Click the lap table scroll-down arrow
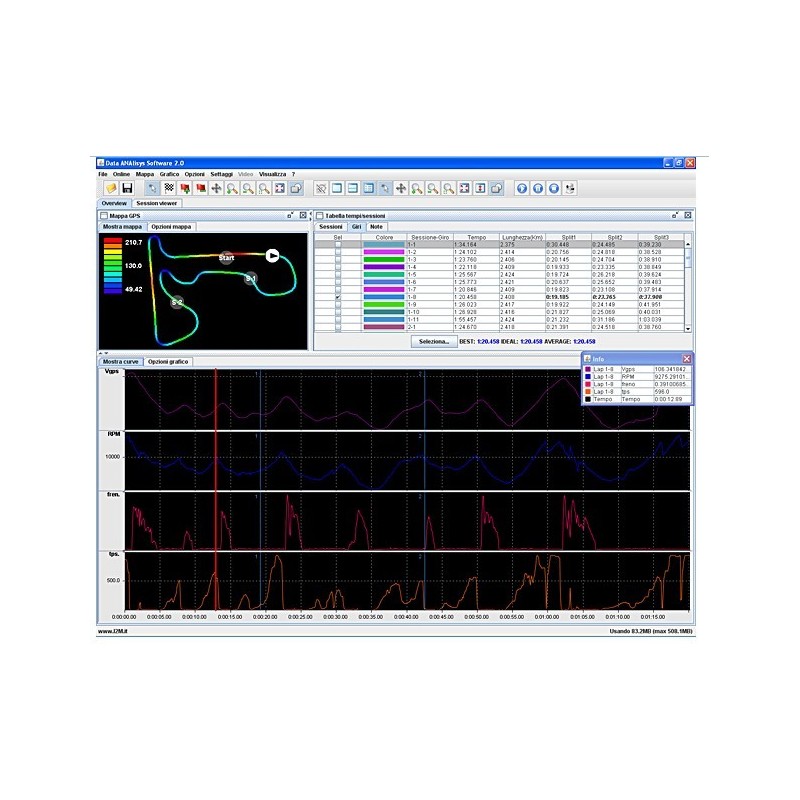This screenshot has height=800, width=800. point(688,329)
